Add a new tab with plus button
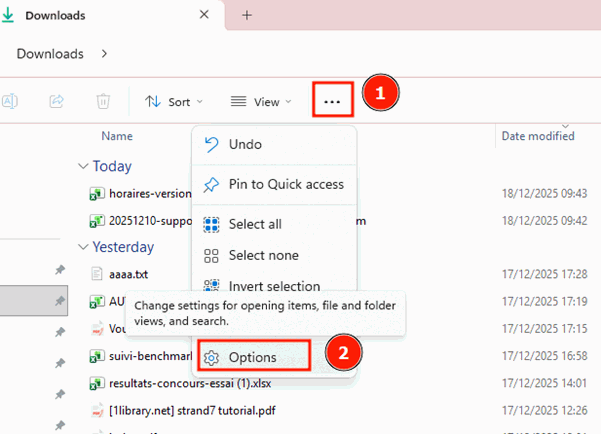 click(x=247, y=15)
